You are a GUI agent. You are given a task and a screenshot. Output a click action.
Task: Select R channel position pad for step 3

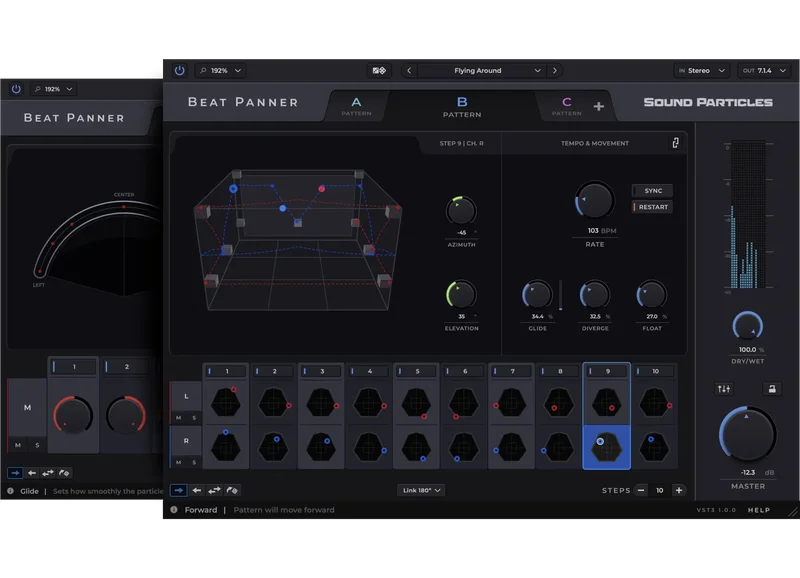[321, 447]
